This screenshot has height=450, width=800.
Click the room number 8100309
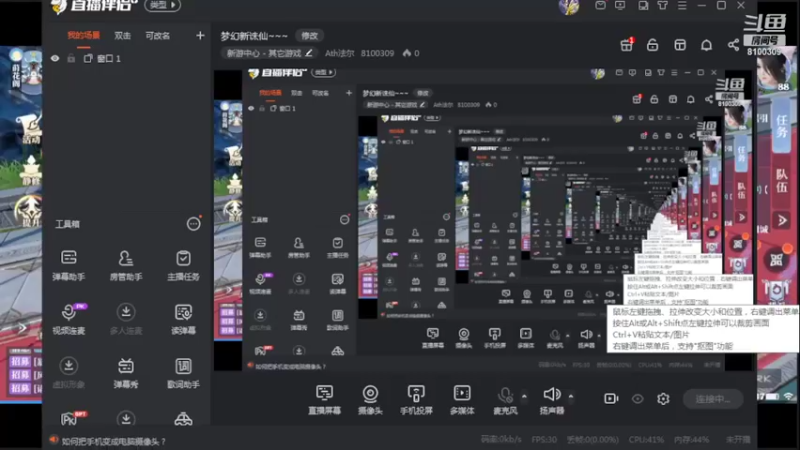(377, 53)
